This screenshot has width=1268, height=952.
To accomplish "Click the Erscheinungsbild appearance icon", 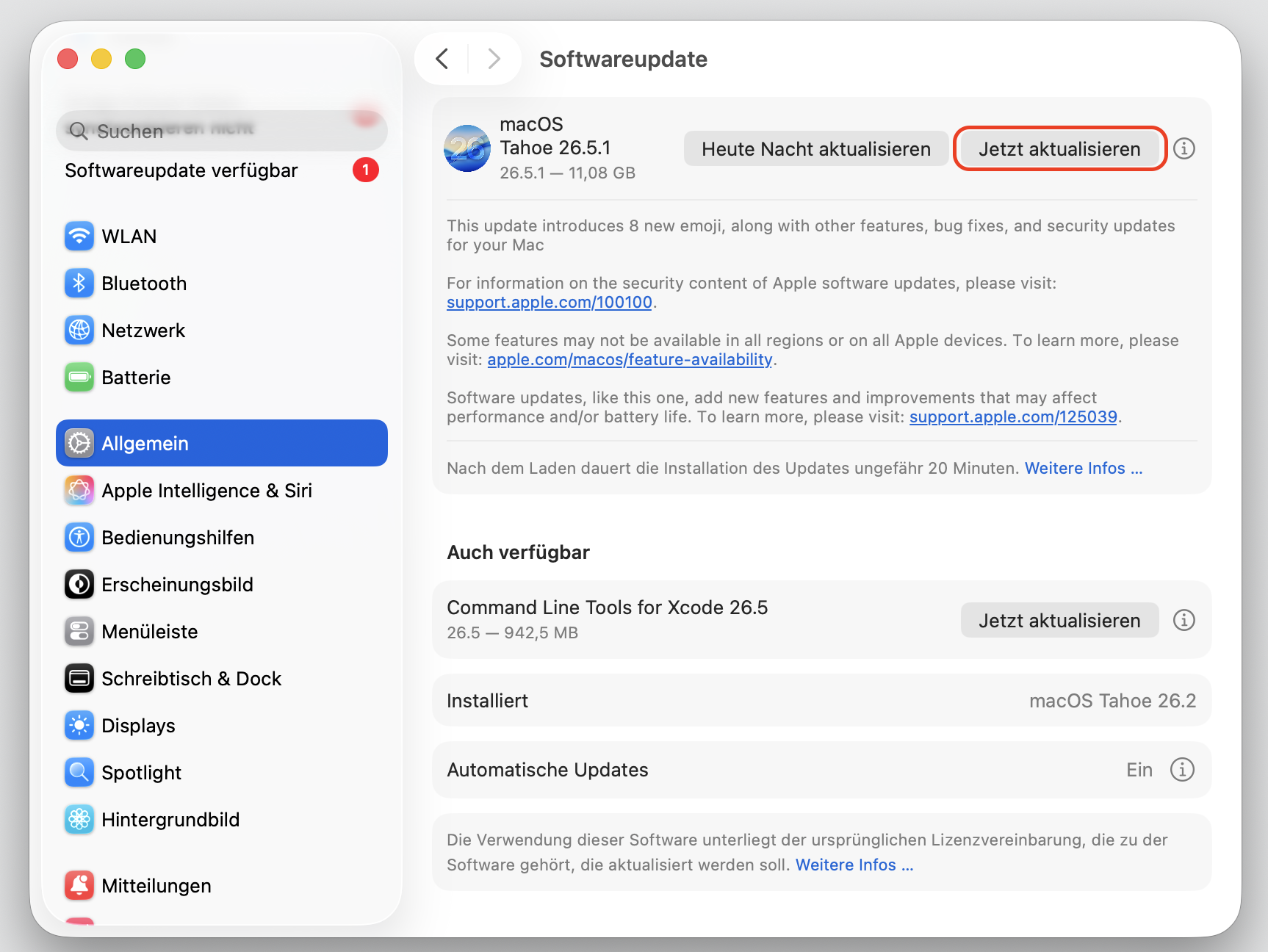I will coord(79,585).
